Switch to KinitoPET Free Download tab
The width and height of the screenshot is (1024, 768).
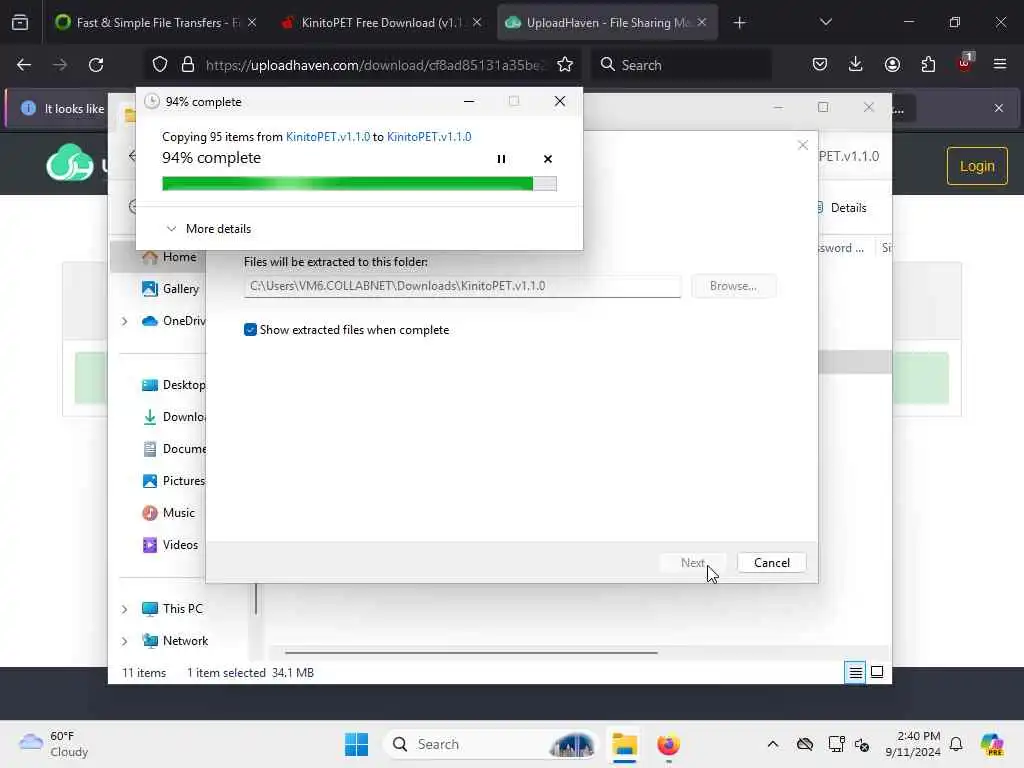click(382, 23)
